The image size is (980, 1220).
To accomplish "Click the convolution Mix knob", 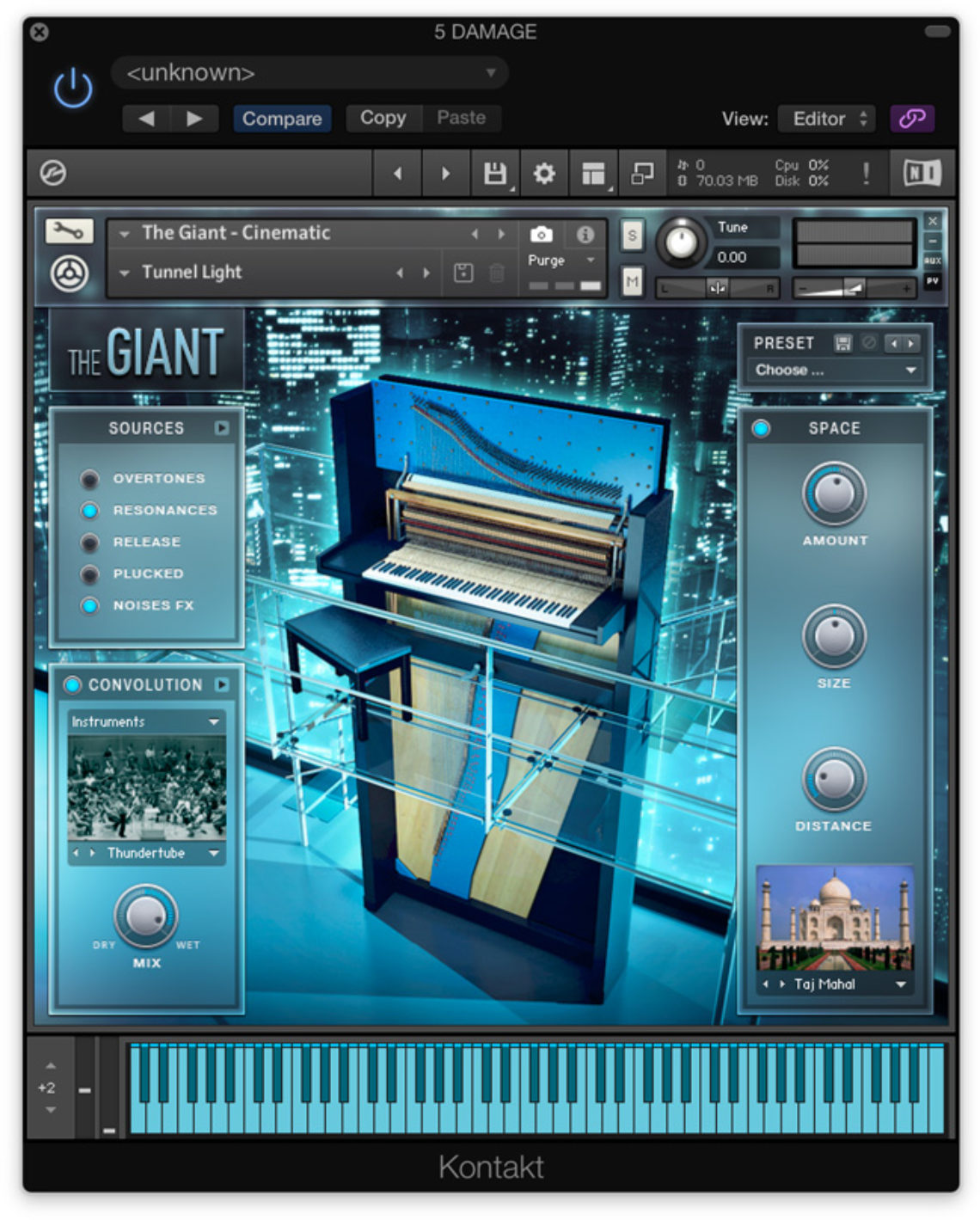I will coord(146,915).
